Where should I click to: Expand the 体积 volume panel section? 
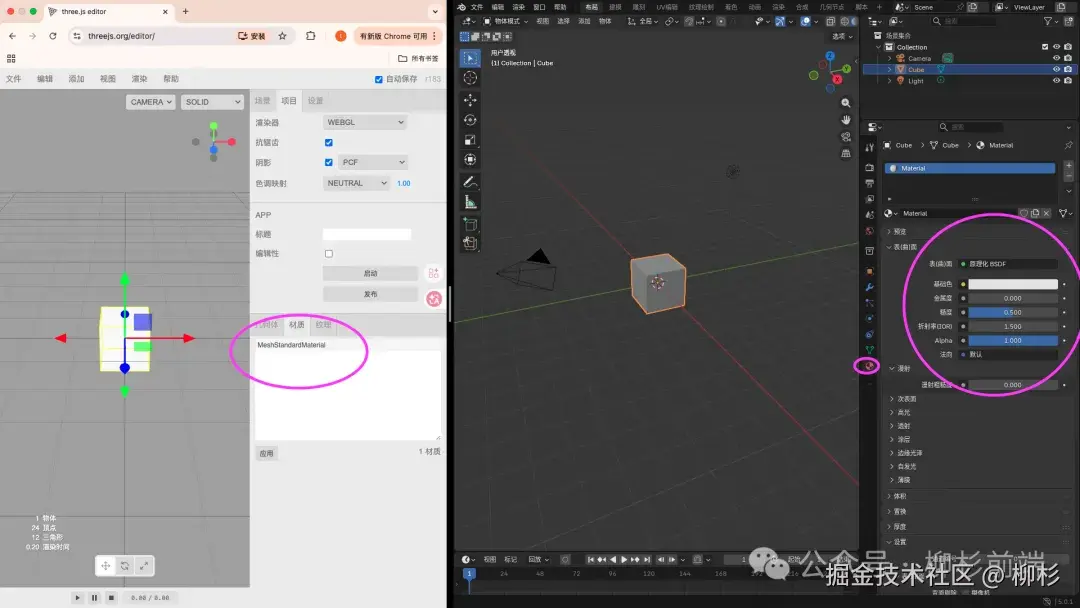coord(899,496)
